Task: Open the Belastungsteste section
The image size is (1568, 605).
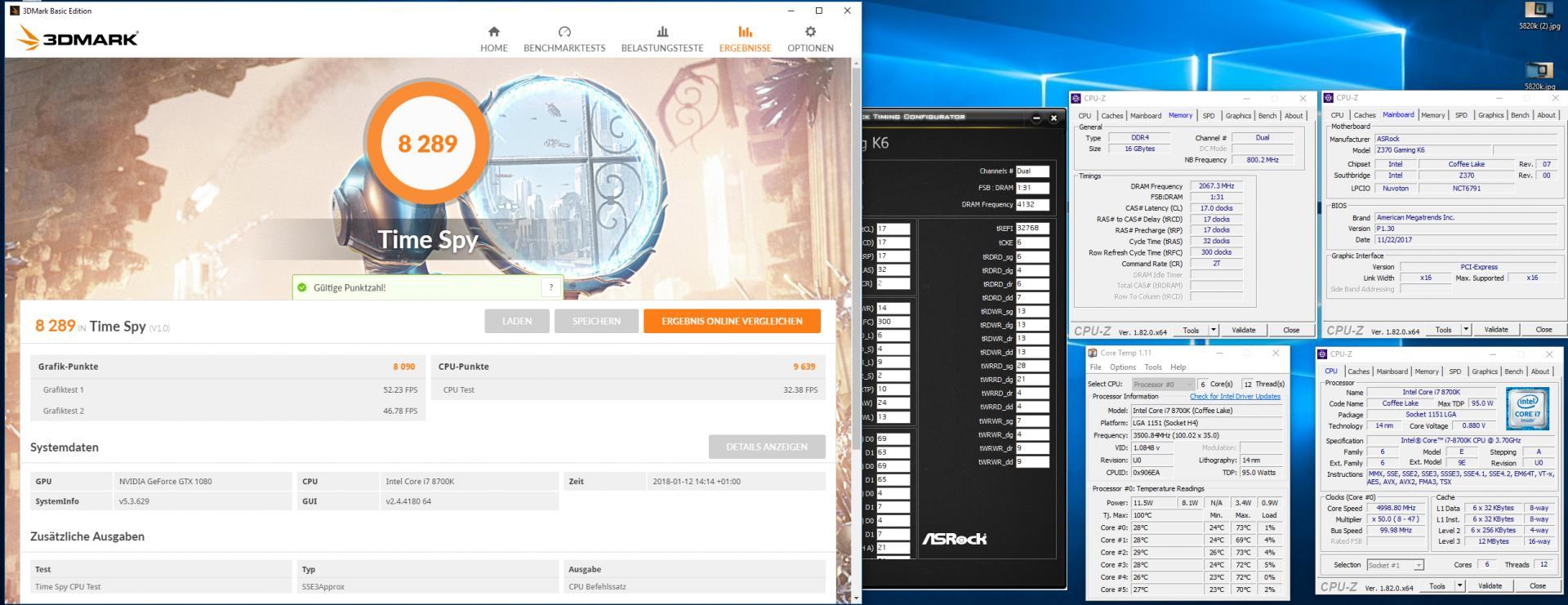Action: point(662,38)
